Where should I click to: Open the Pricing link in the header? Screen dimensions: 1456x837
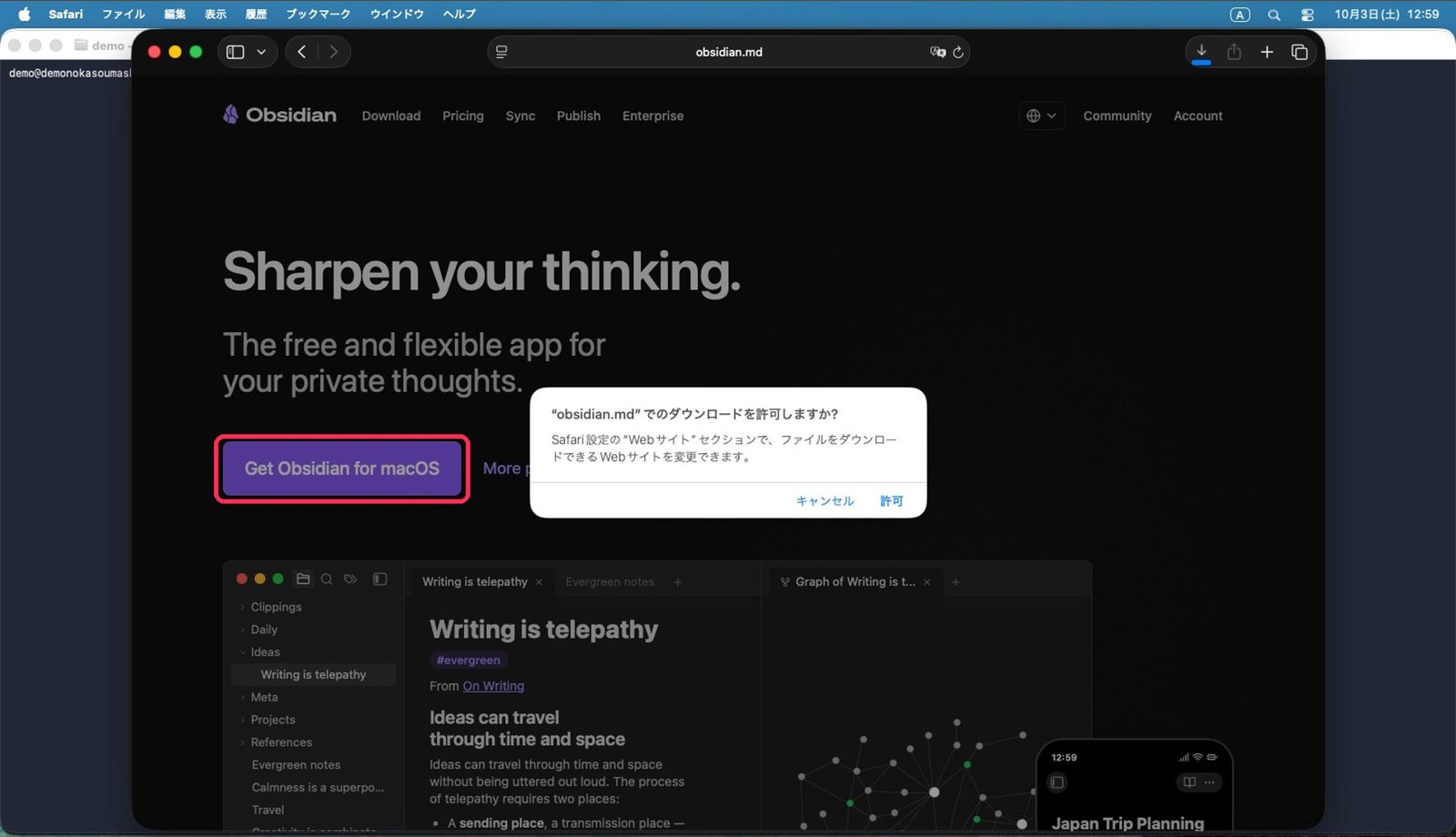coord(463,116)
